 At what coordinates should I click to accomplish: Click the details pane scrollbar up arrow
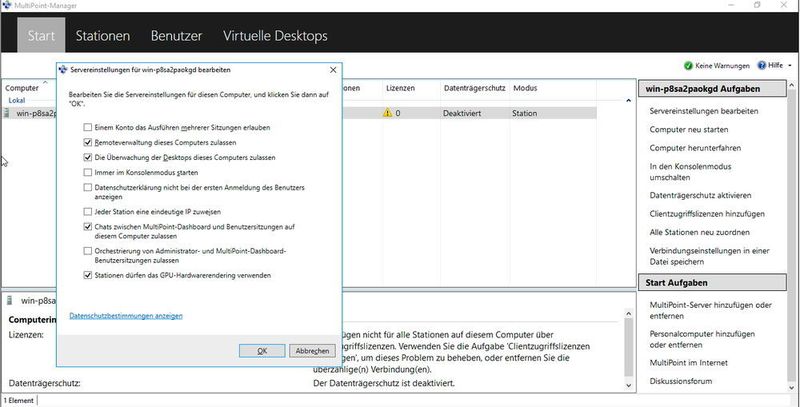coord(629,316)
